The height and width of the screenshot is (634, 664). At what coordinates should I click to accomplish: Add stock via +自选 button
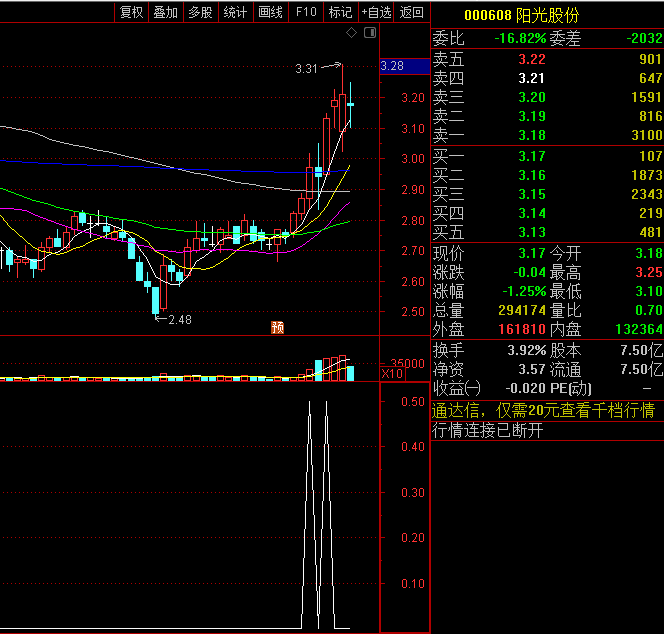pyautogui.click(x=376, y=12)
